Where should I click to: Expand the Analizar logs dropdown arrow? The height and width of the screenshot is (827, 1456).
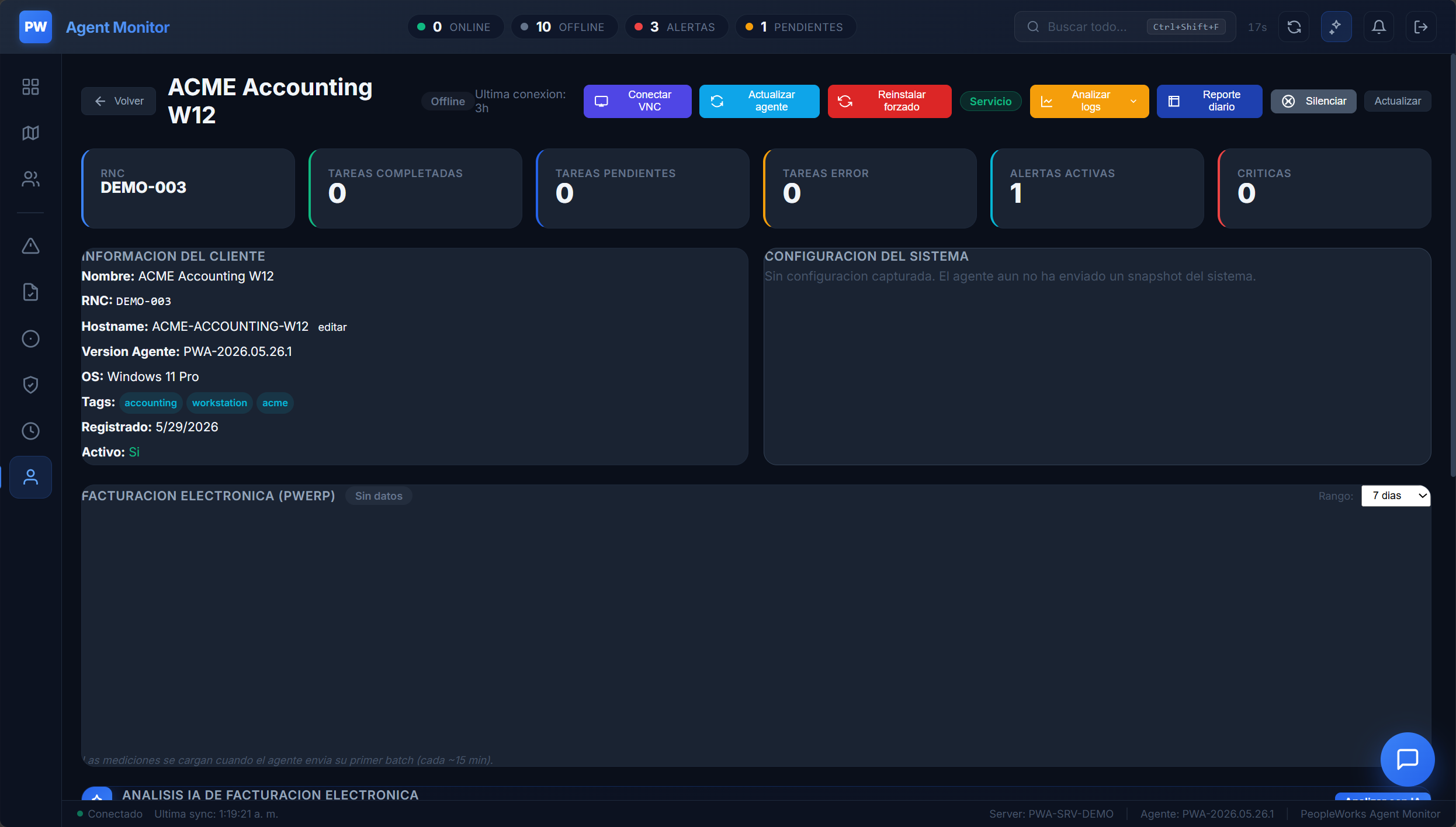(x=1133, y=101)
